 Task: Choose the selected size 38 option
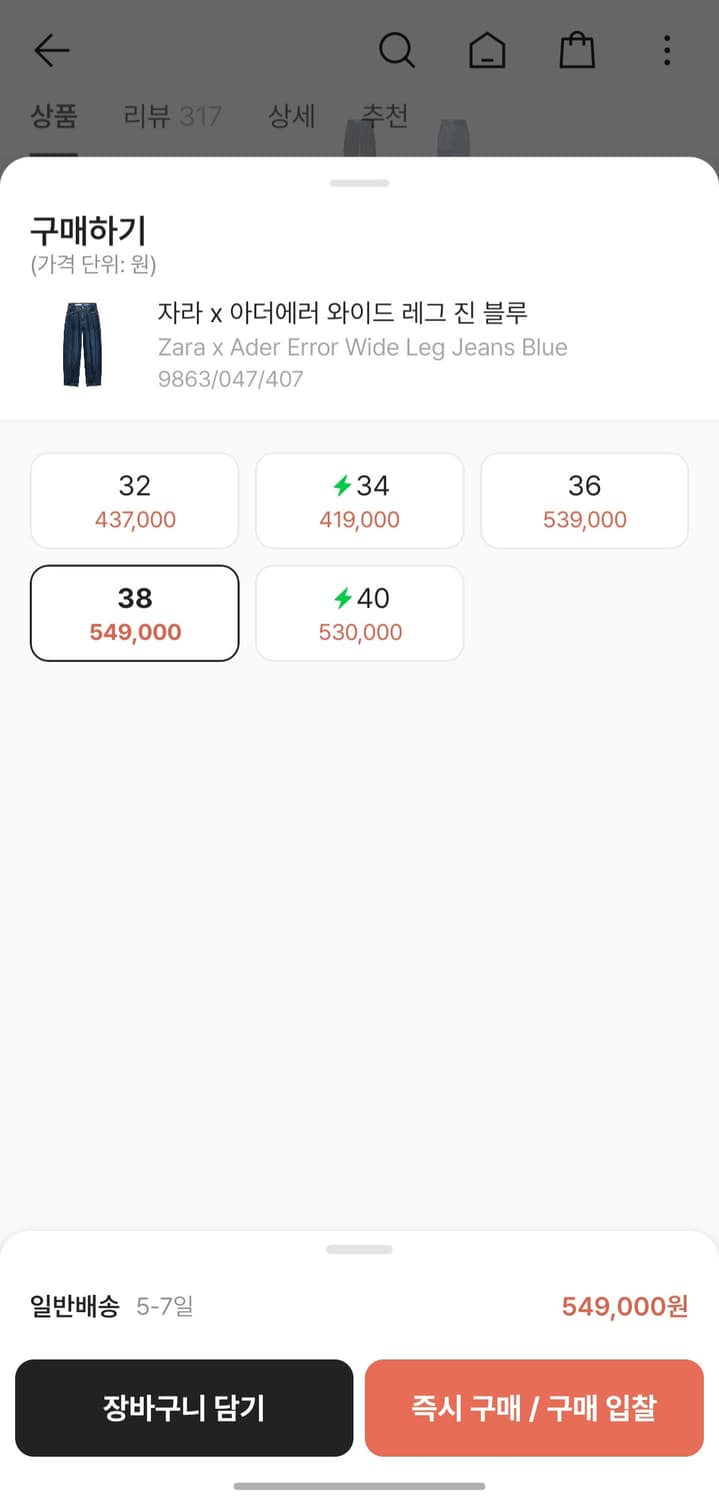[134, 613]
